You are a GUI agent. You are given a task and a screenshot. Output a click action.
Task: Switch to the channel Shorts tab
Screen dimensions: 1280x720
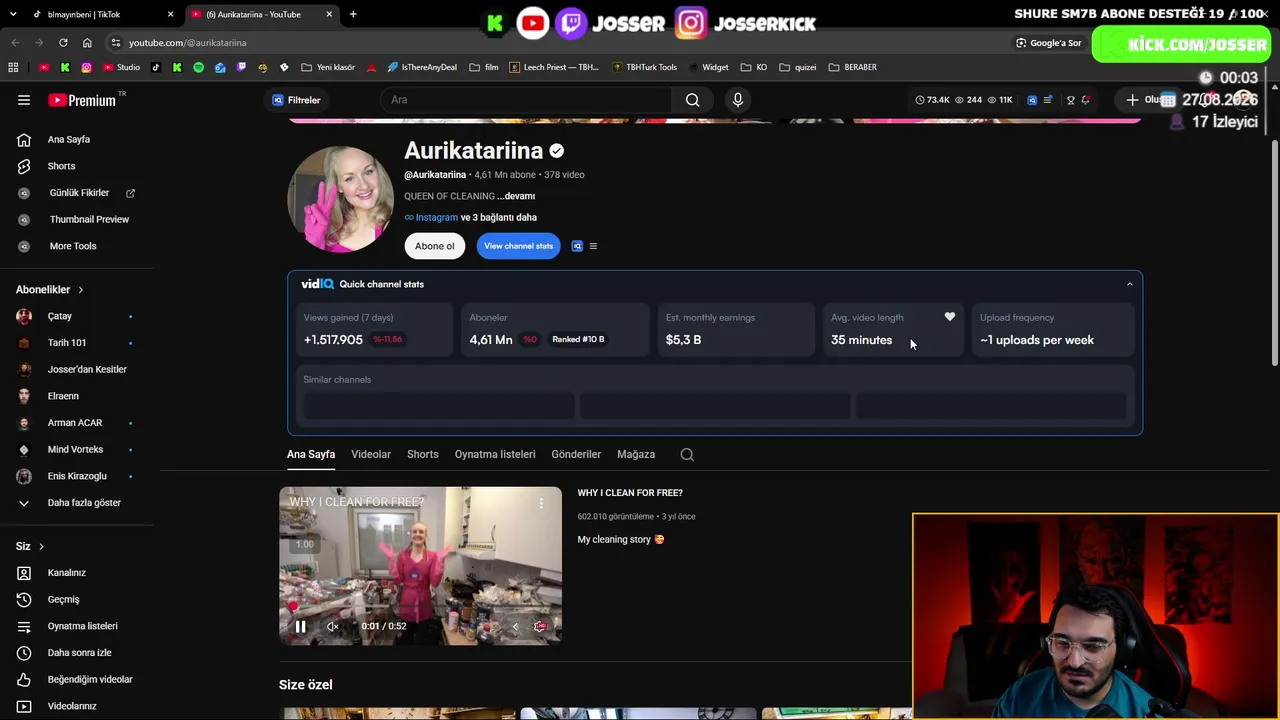[x=423, y=454]
